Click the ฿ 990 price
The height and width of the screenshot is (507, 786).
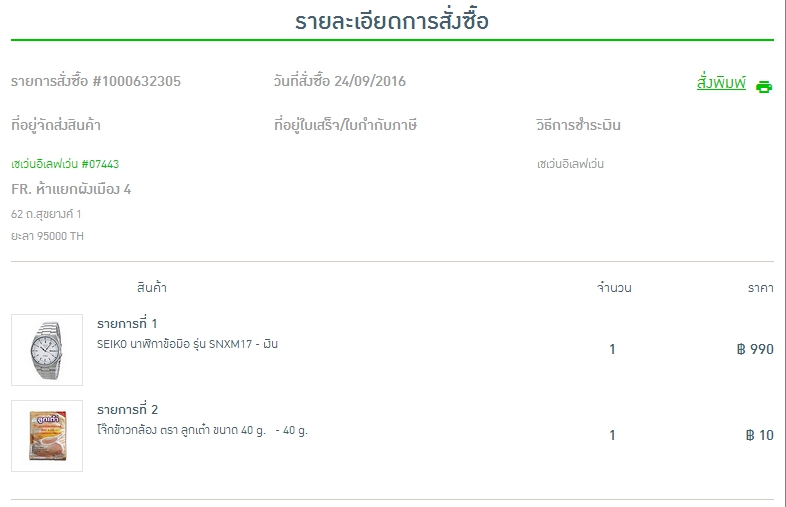[x=755, y=349]
